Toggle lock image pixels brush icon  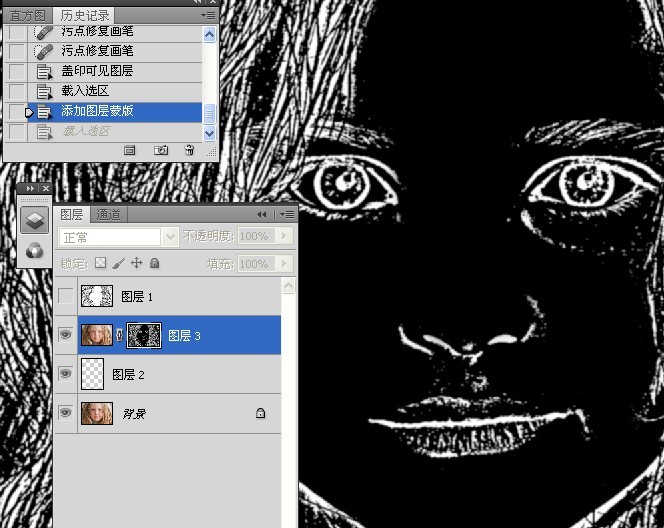[x=119, y=263]
